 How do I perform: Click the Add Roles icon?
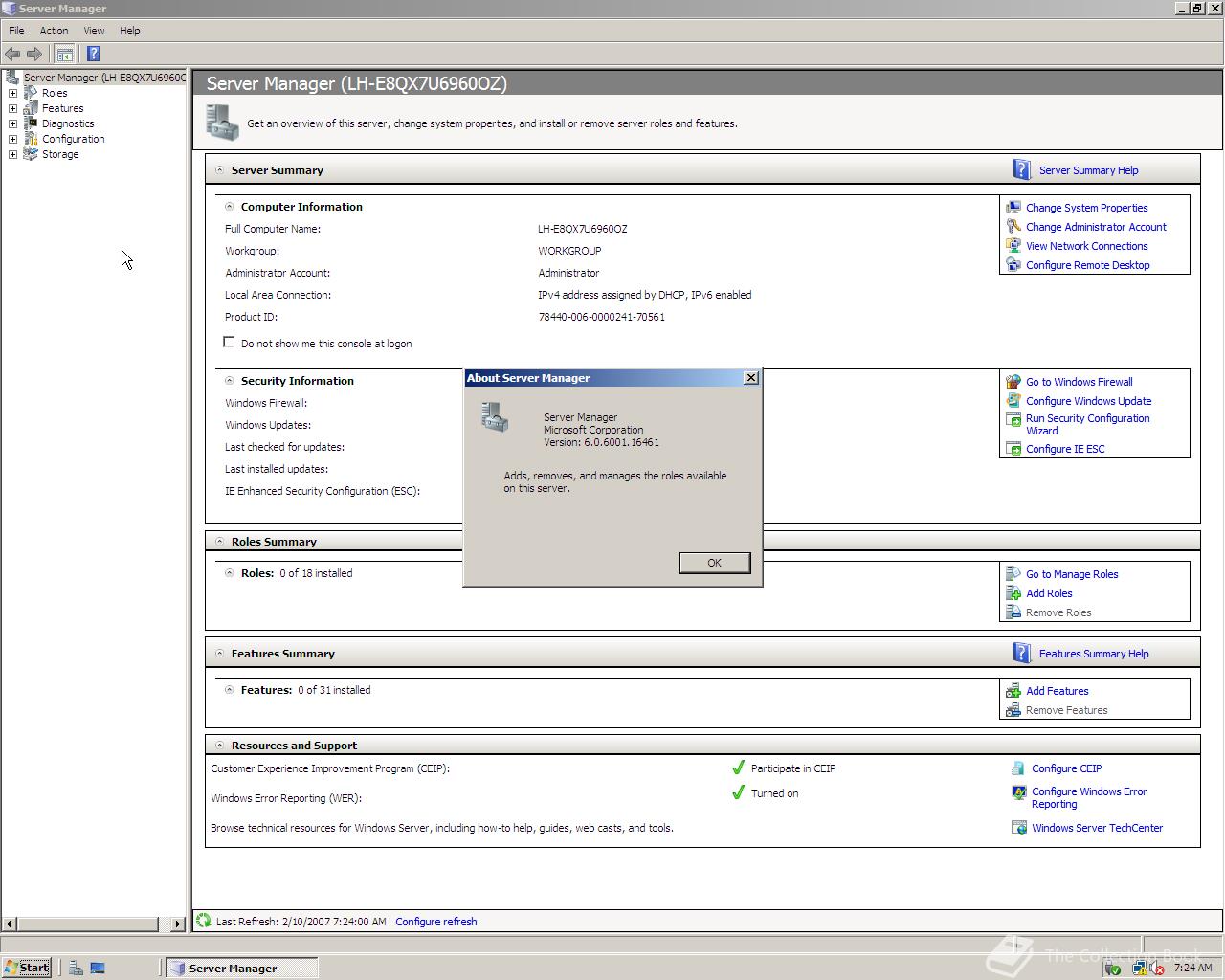tap(1013, 592)
